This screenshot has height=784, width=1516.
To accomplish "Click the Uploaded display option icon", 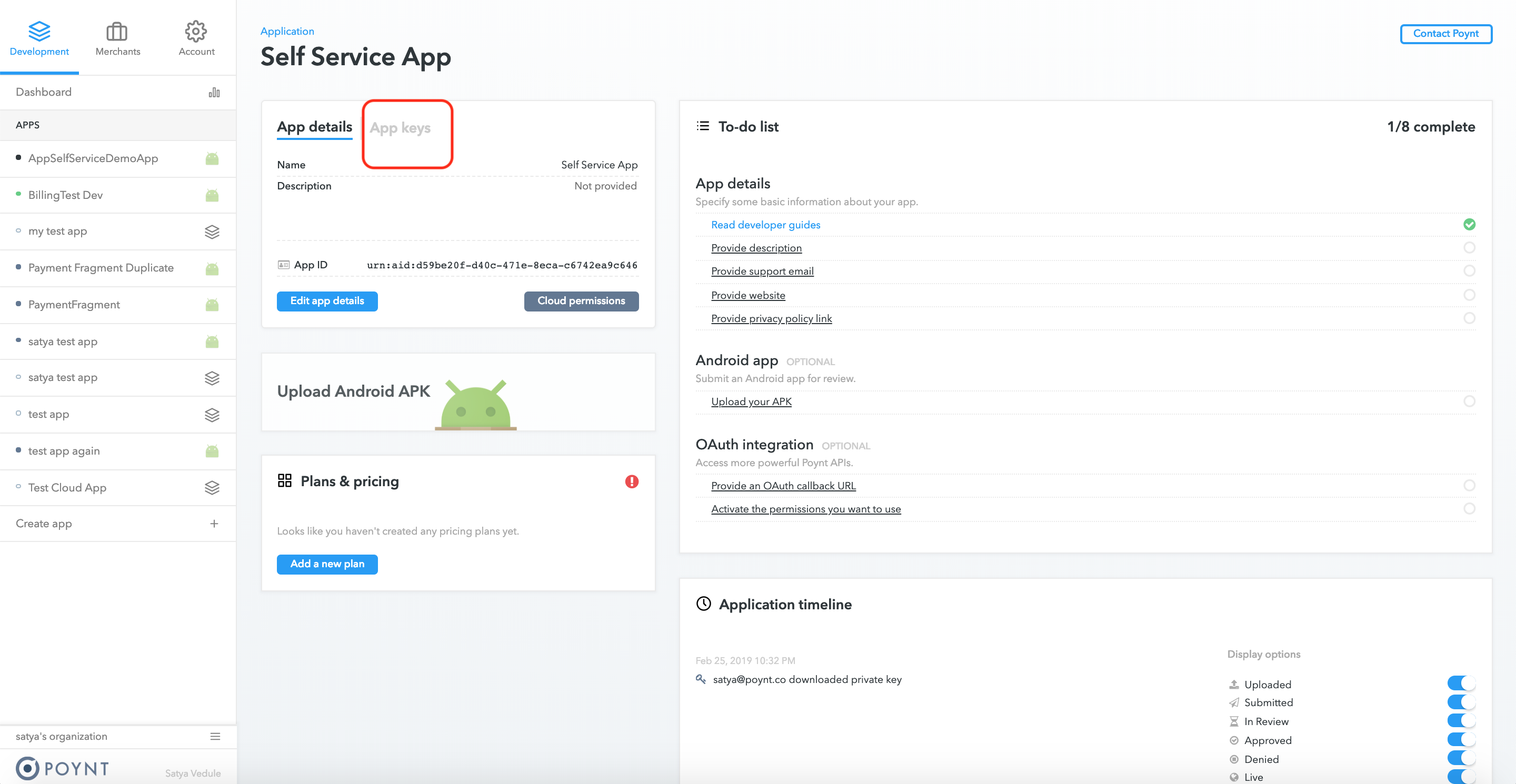I will point(1234,684).
